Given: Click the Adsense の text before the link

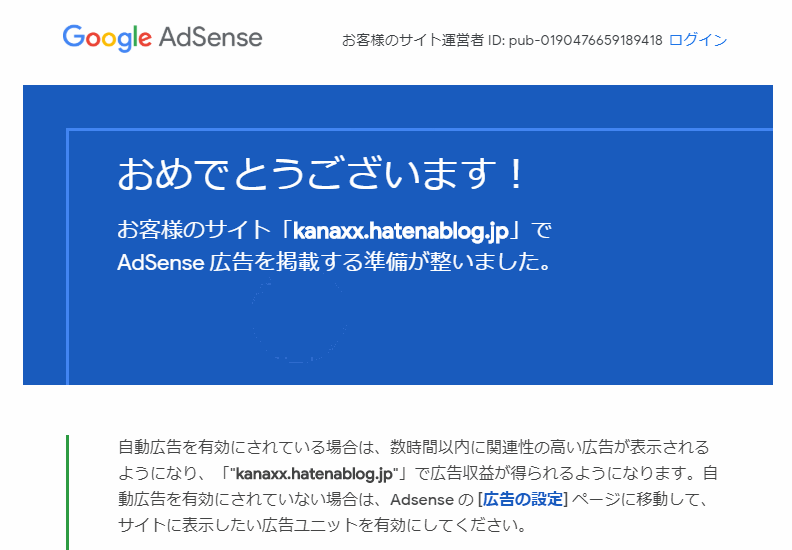Looking at the screenshot, I should tap(432, 499).
